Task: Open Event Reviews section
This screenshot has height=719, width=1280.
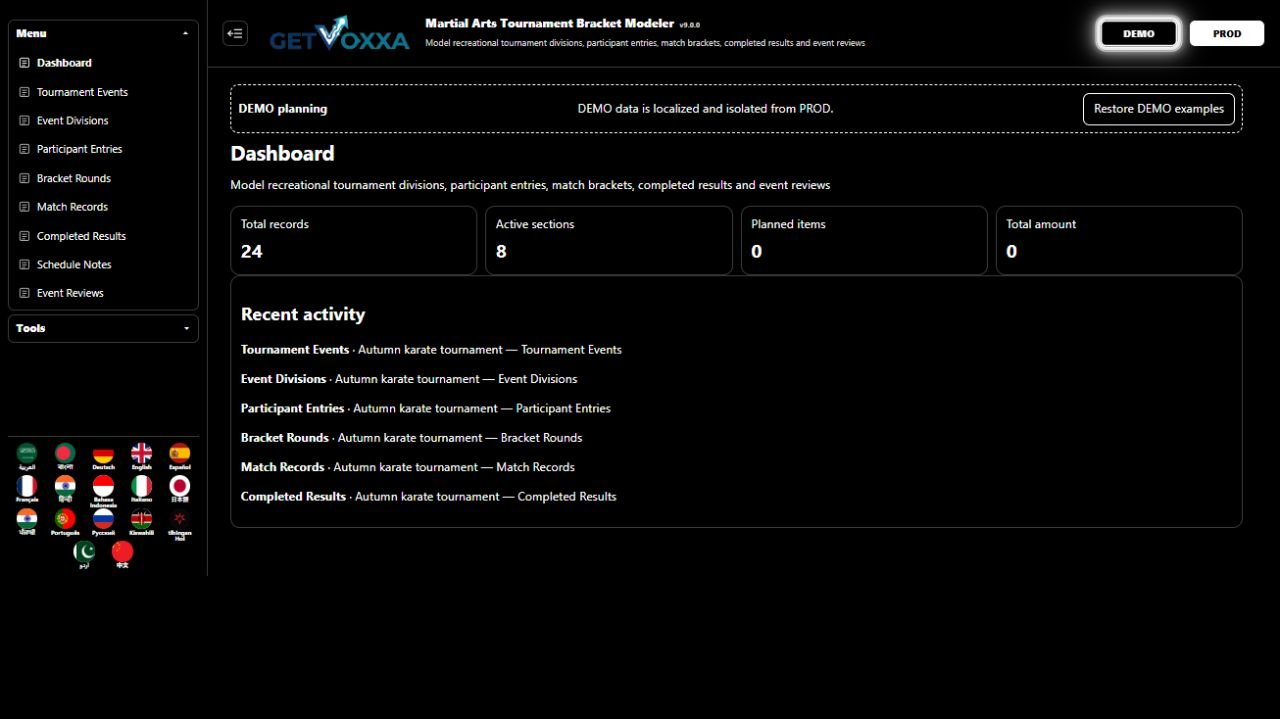Action: click(103, 293)
